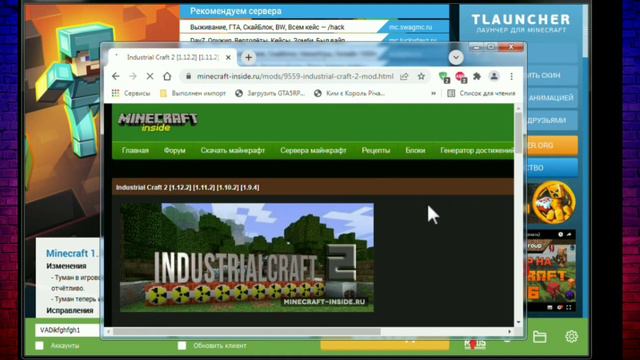
Task: Click the Minecraft inside site logo
Action: [x=158, y=122]
